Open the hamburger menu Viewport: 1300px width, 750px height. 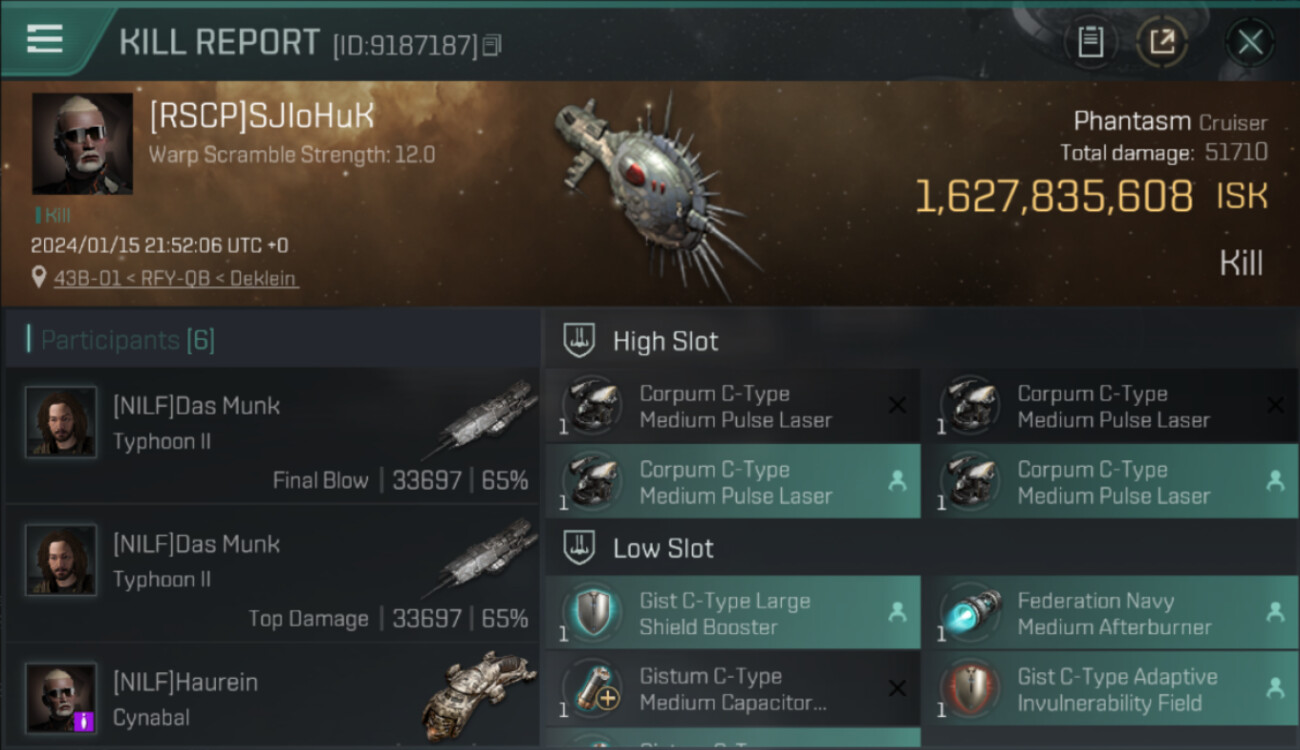tap(45, 39)
